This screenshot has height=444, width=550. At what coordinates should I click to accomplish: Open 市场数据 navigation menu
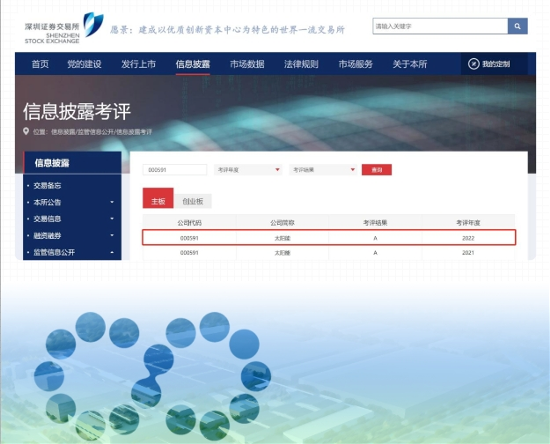247,64
